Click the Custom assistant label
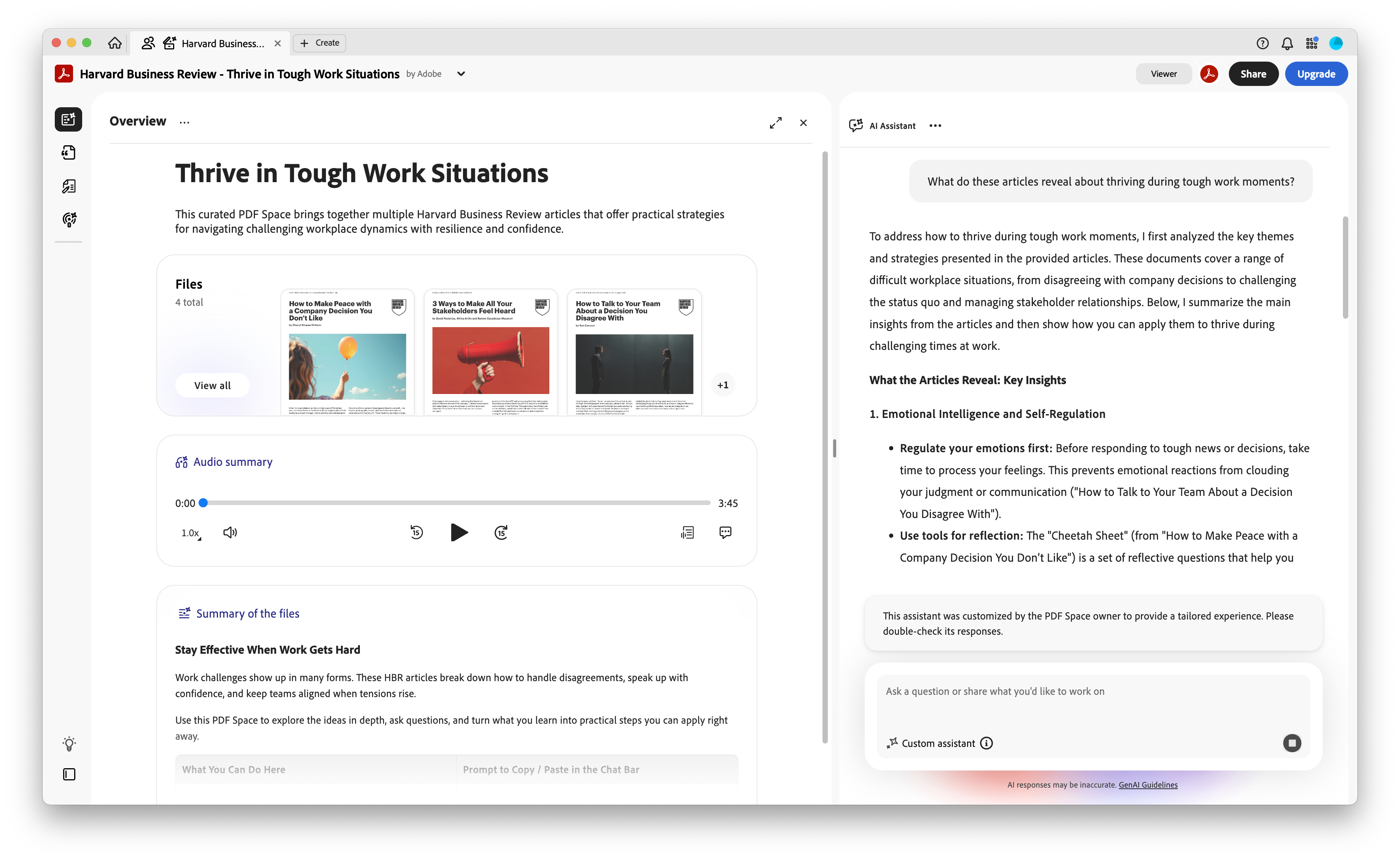 click(938, 744)
